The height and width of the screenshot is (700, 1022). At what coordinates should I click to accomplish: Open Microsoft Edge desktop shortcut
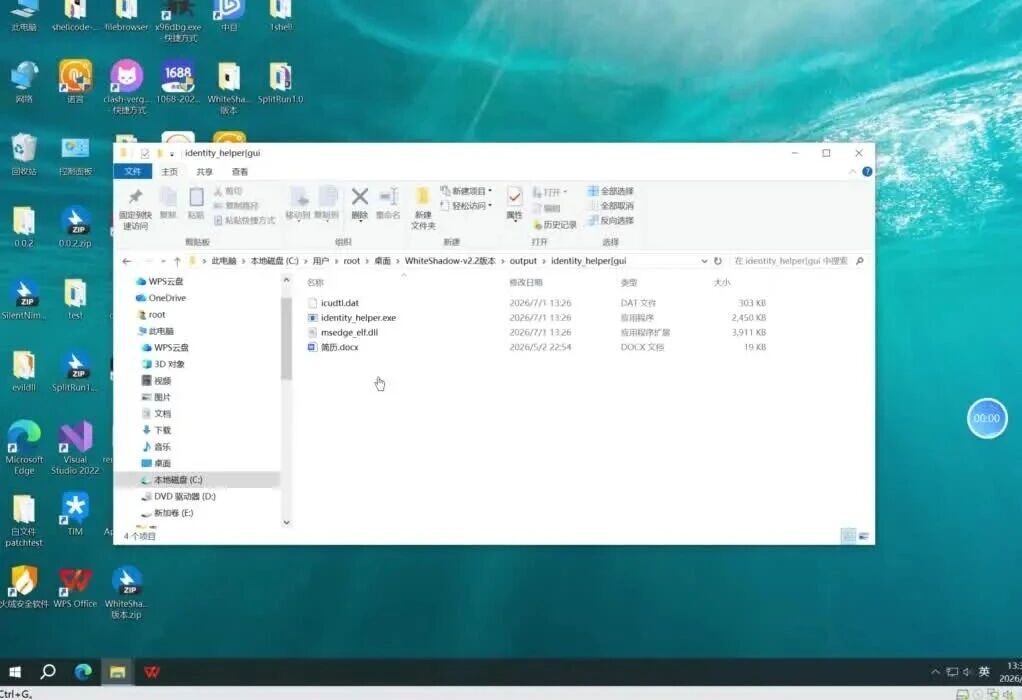coord(24,447)
